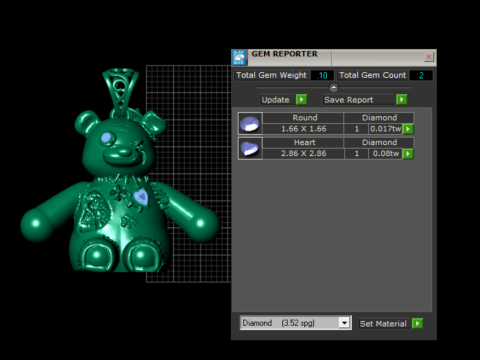This screenshot has height=360, width=480.
Task: Click the Save Report button
Action: [359, 100]
